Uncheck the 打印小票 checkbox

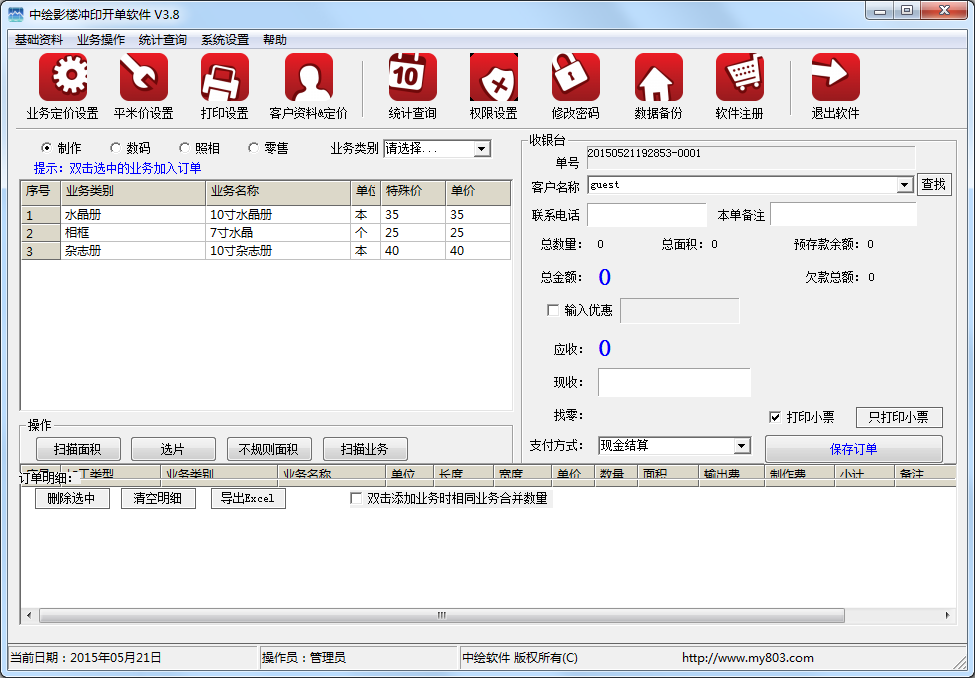775,417
